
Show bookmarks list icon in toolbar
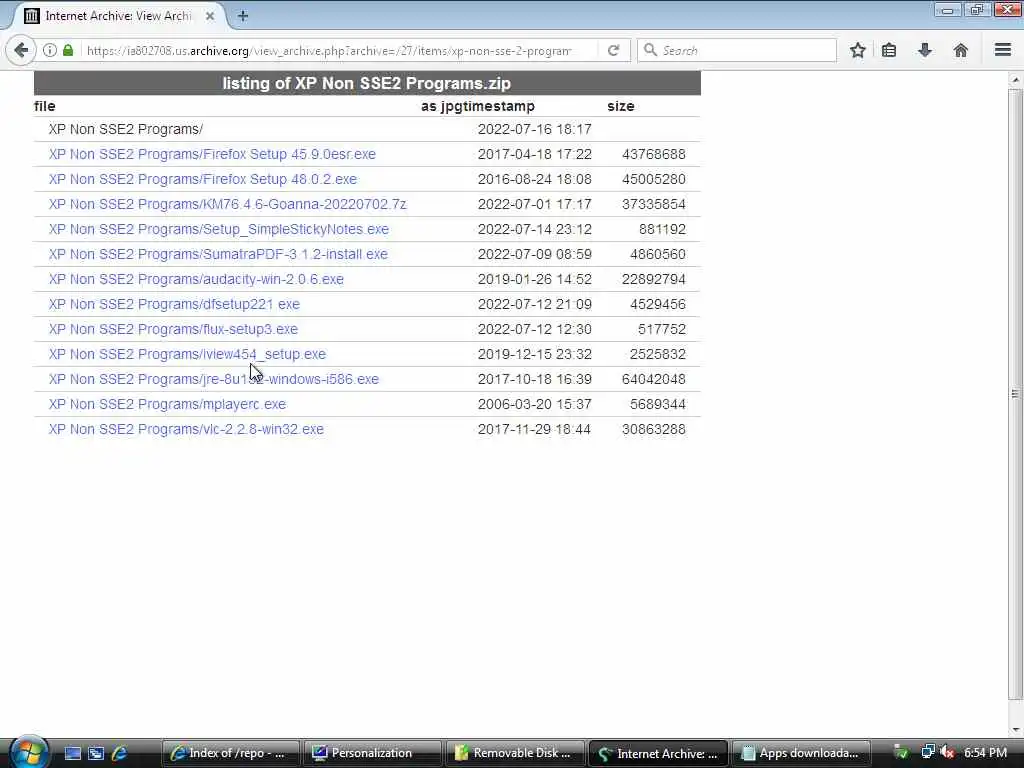tap(889, 50)
